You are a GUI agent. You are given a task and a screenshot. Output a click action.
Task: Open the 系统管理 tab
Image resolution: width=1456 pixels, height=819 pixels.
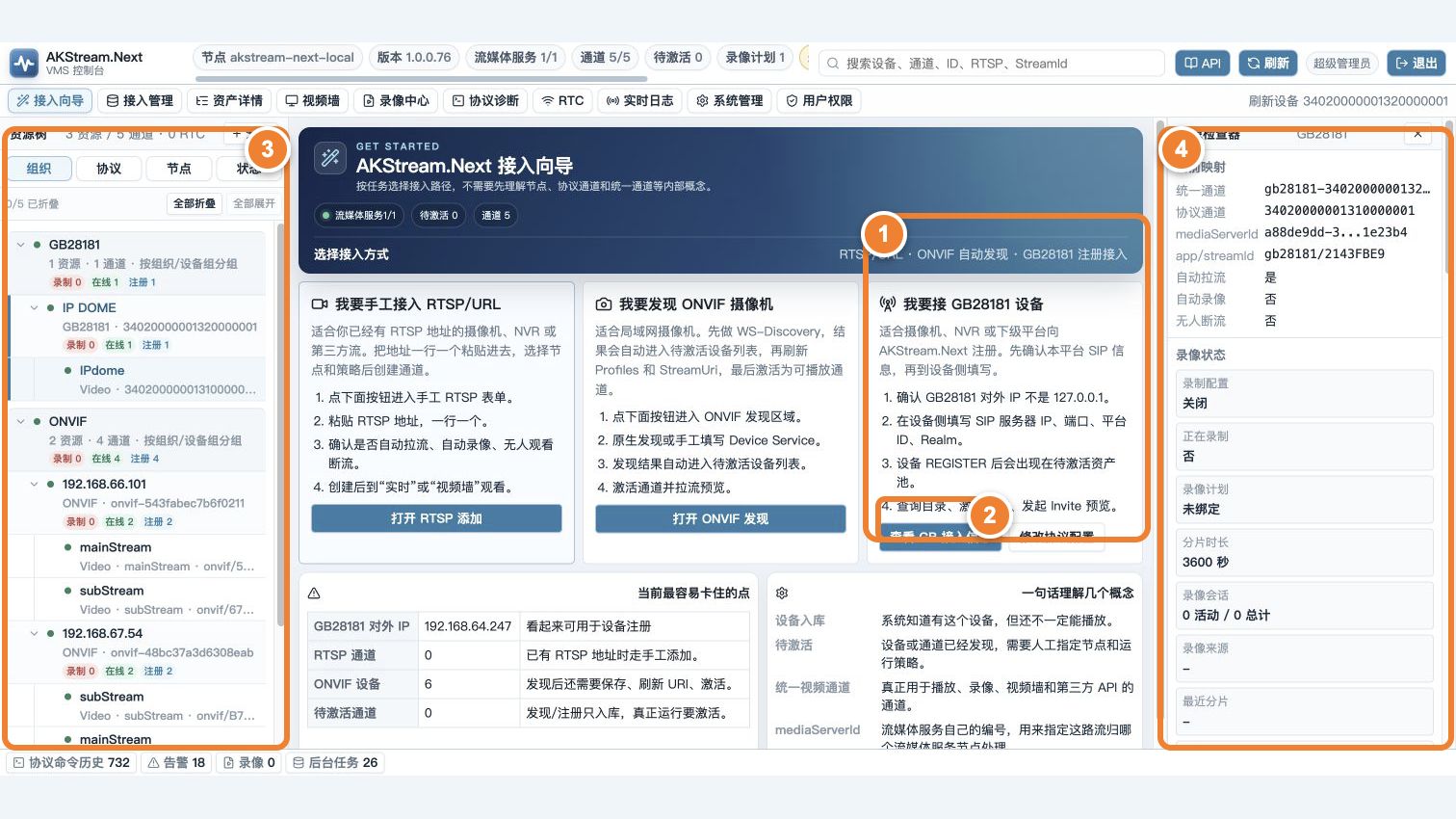[x=730, y=100]
